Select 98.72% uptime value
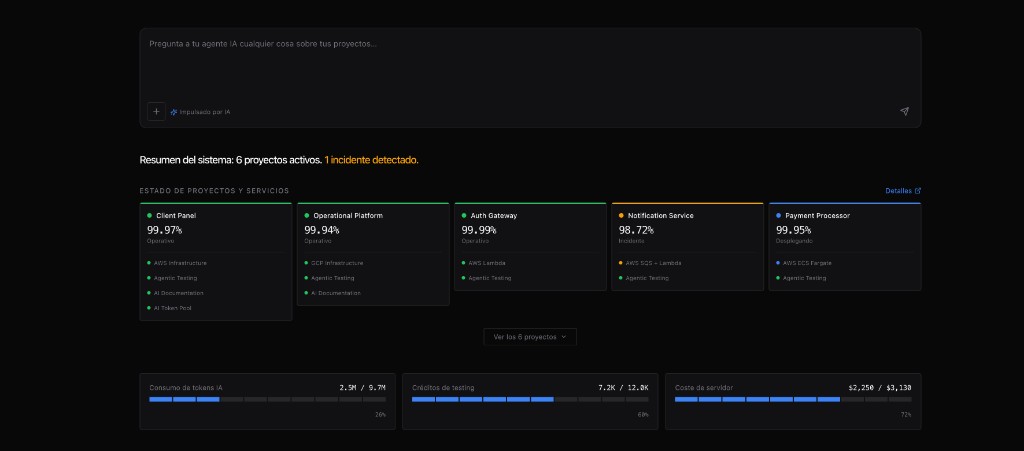Image resolution: width=1024 pixels, height=451 pixels. pyautogui.click(x=636, y=230)
